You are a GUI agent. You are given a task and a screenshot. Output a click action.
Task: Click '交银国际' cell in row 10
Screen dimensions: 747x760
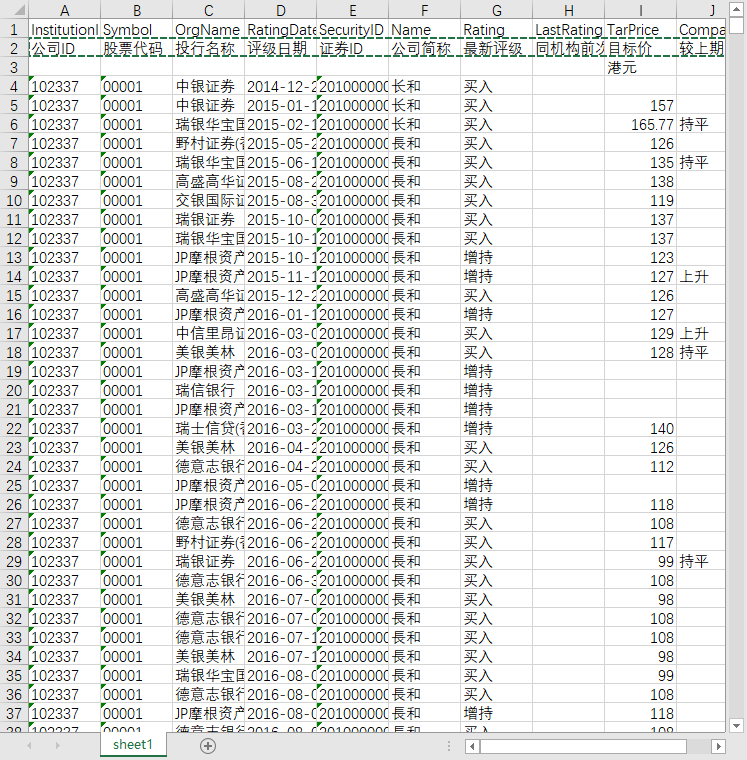coord(208,200)
